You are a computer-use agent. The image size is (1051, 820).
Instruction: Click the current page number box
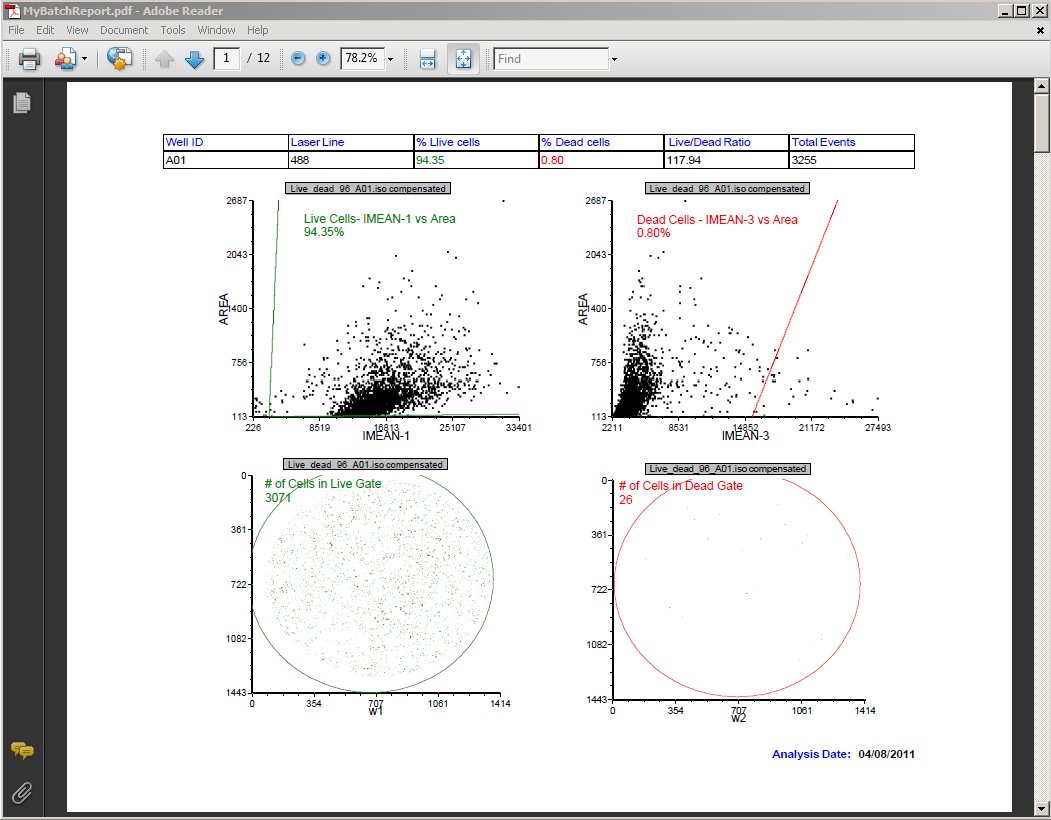pos(227,59)
